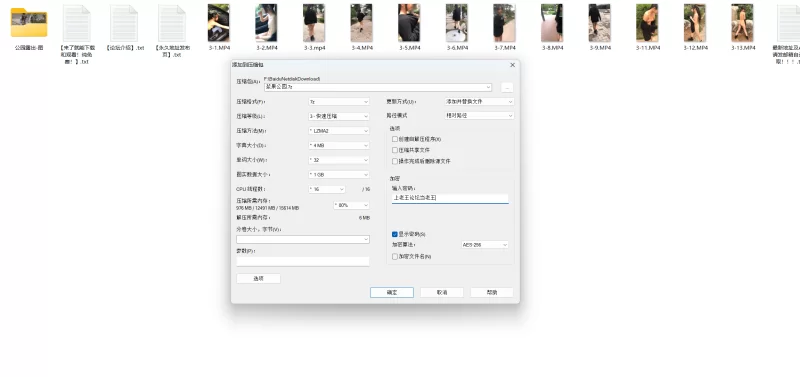This screenshot has height=377, width=800.
Task: Close the add-to-archive dialog with X
Action: coord(512,65)
